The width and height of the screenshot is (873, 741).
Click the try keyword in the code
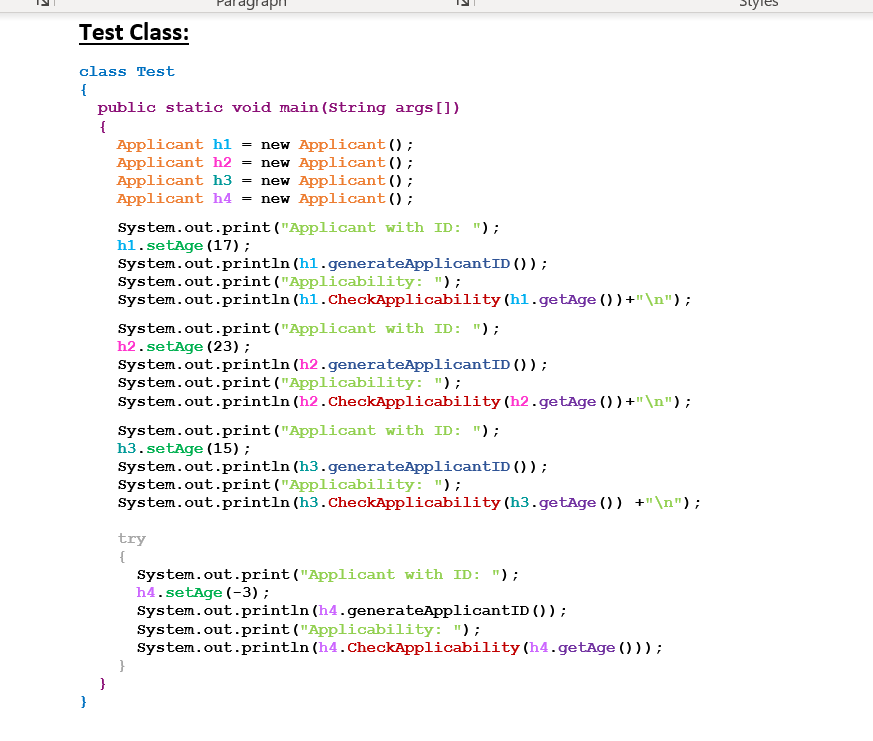click(x=131, y=538)
